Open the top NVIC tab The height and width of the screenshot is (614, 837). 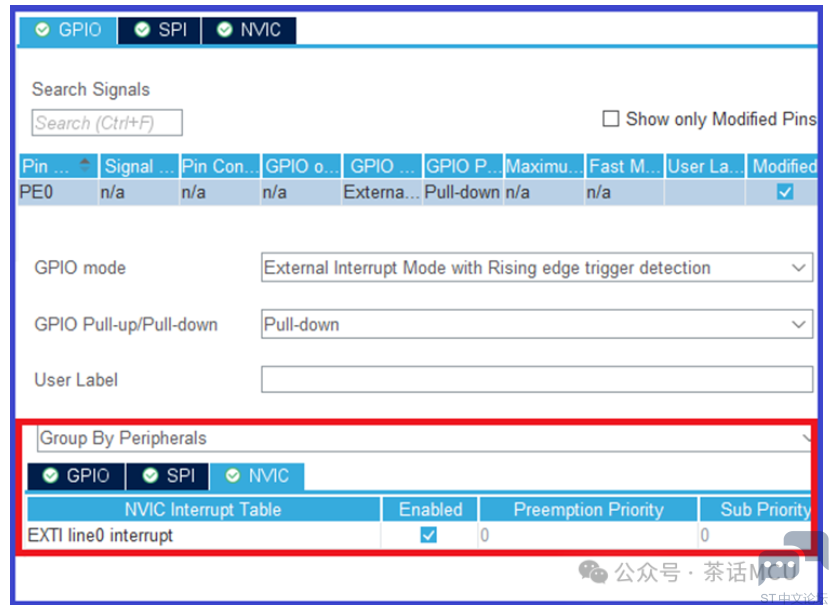pyautogui.click(x=250, y=30)
